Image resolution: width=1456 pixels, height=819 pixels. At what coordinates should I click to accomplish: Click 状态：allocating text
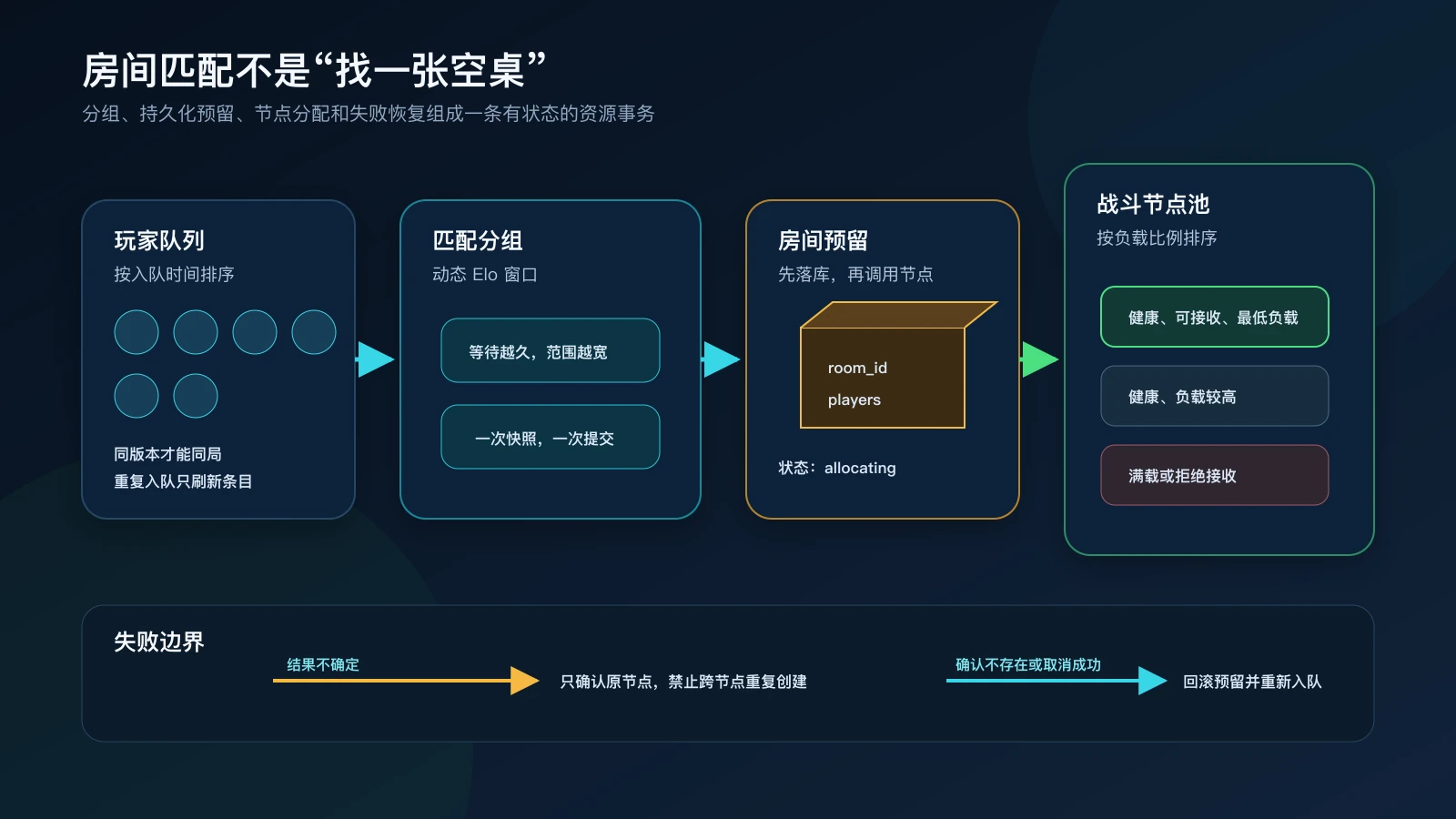(837, 468)
